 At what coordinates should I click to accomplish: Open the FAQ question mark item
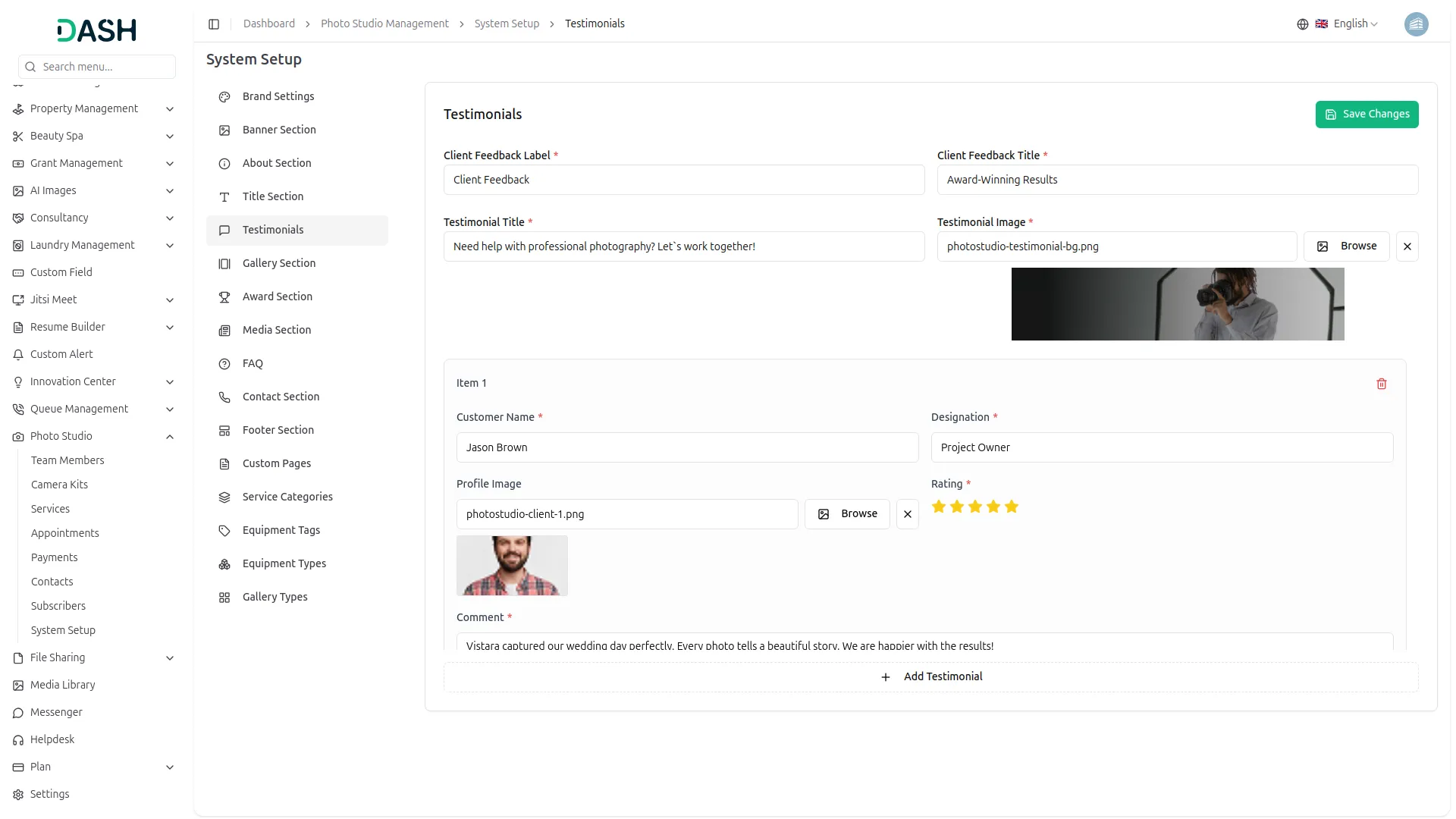click(x=253, y=363)
